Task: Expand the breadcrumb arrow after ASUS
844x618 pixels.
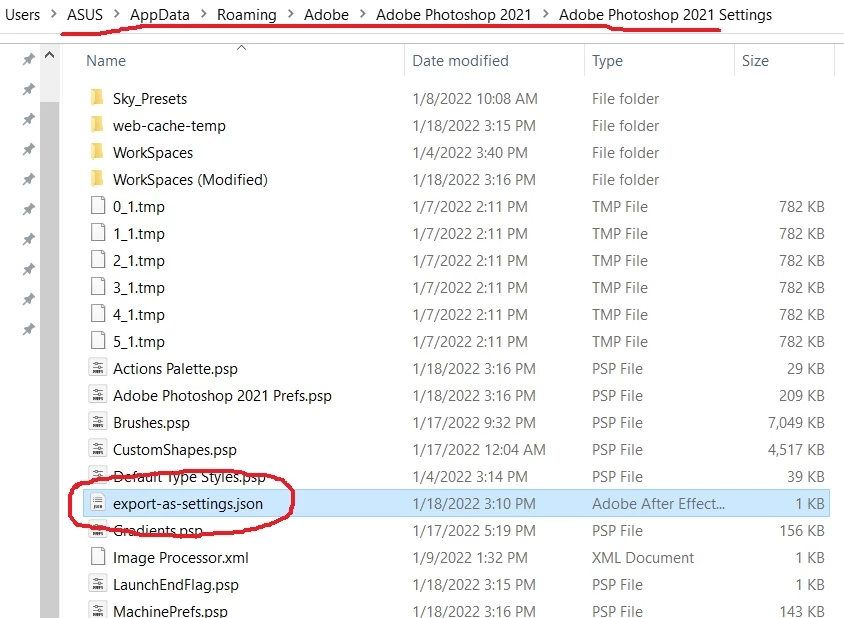Action: (x=116, y=14)
